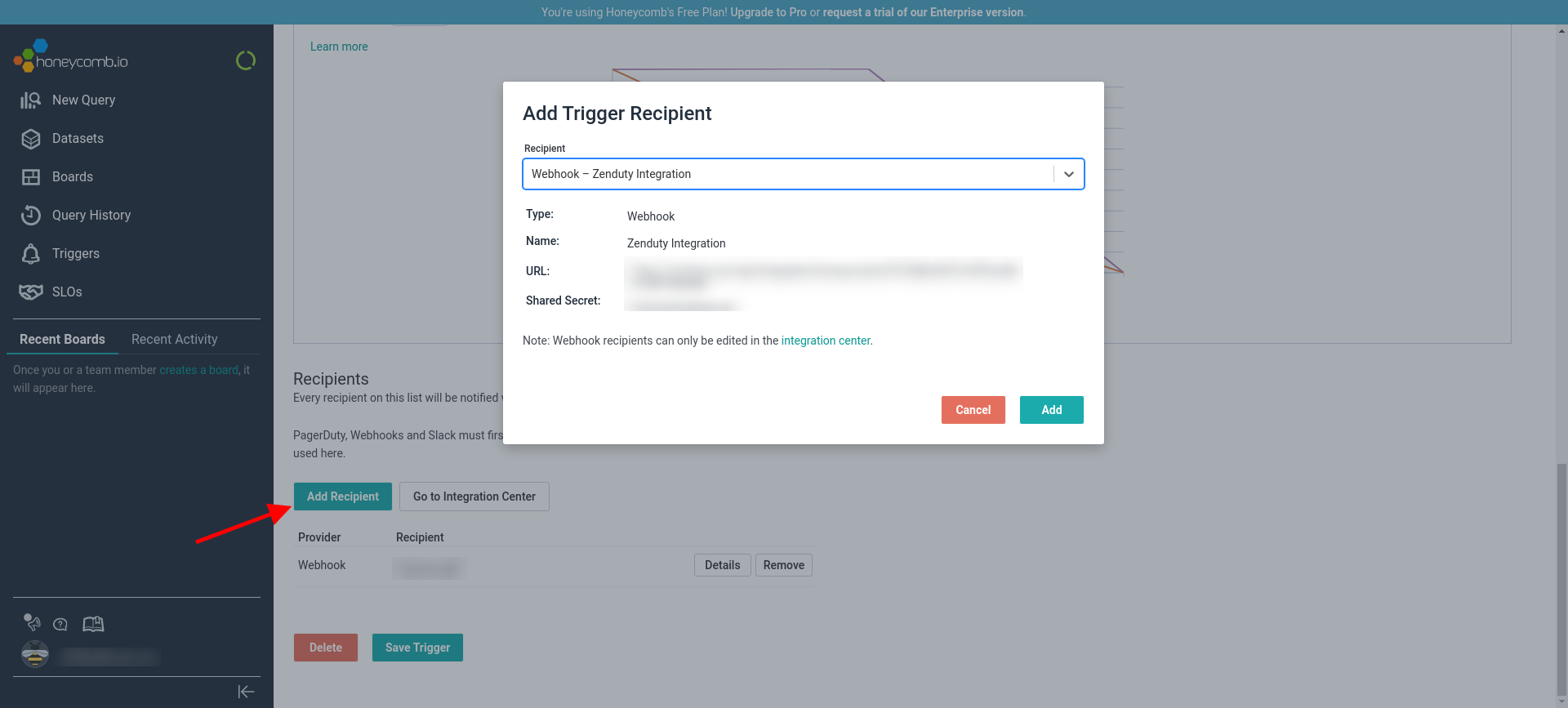View Details for the Webhook recipient
Image resolution: width=1568 pixels, height=708 pixels.
[x=723, y=565]
